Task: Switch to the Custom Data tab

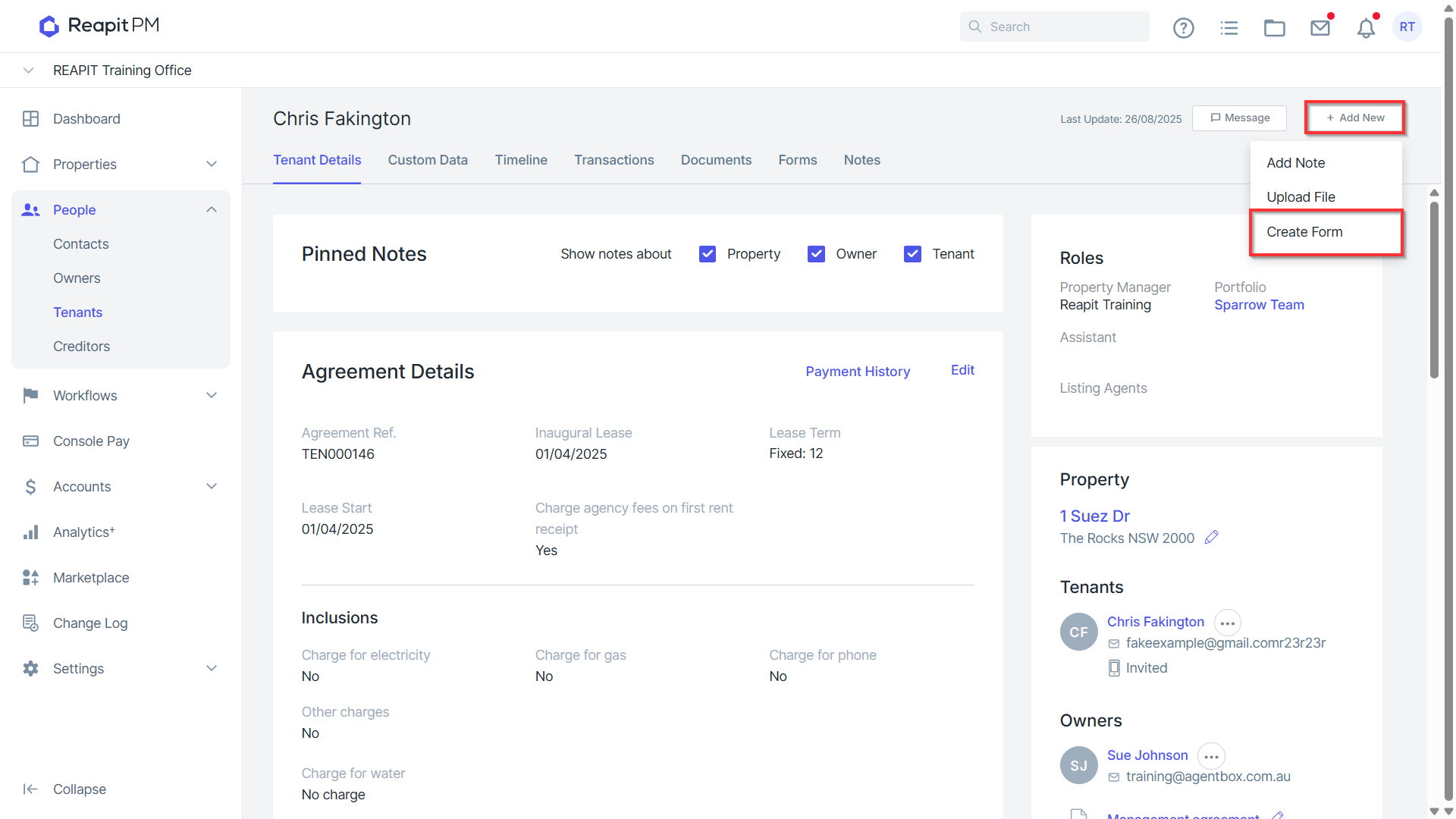Action: [428, 160]
